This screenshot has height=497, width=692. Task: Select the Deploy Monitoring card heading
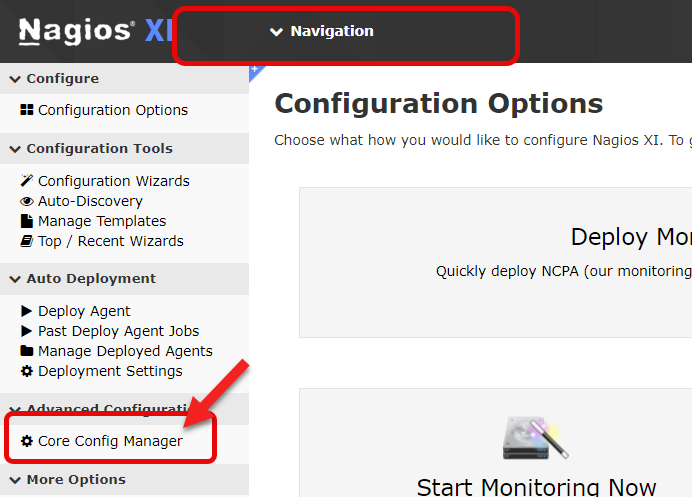tap(630, 237)
